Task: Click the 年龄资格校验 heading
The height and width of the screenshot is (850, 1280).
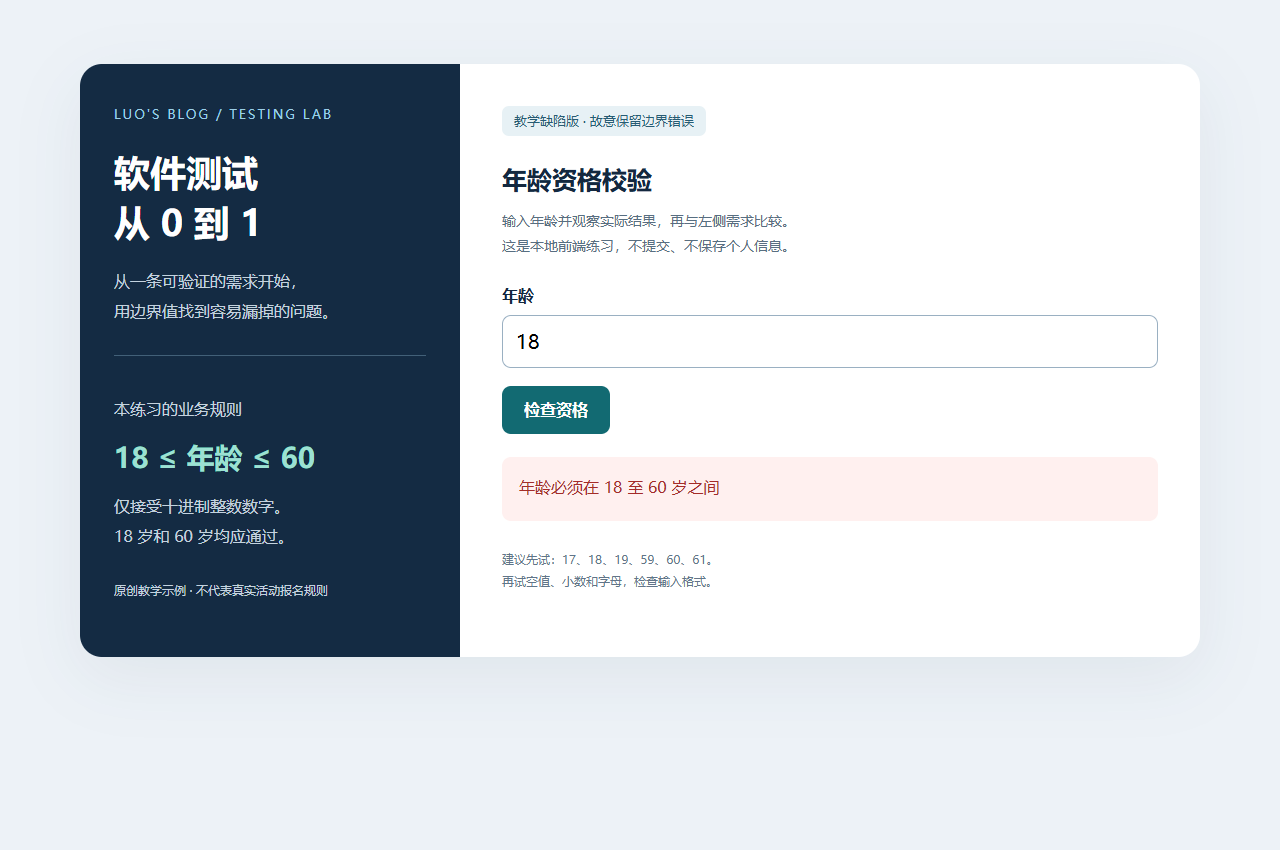Action: click(577, 181)
